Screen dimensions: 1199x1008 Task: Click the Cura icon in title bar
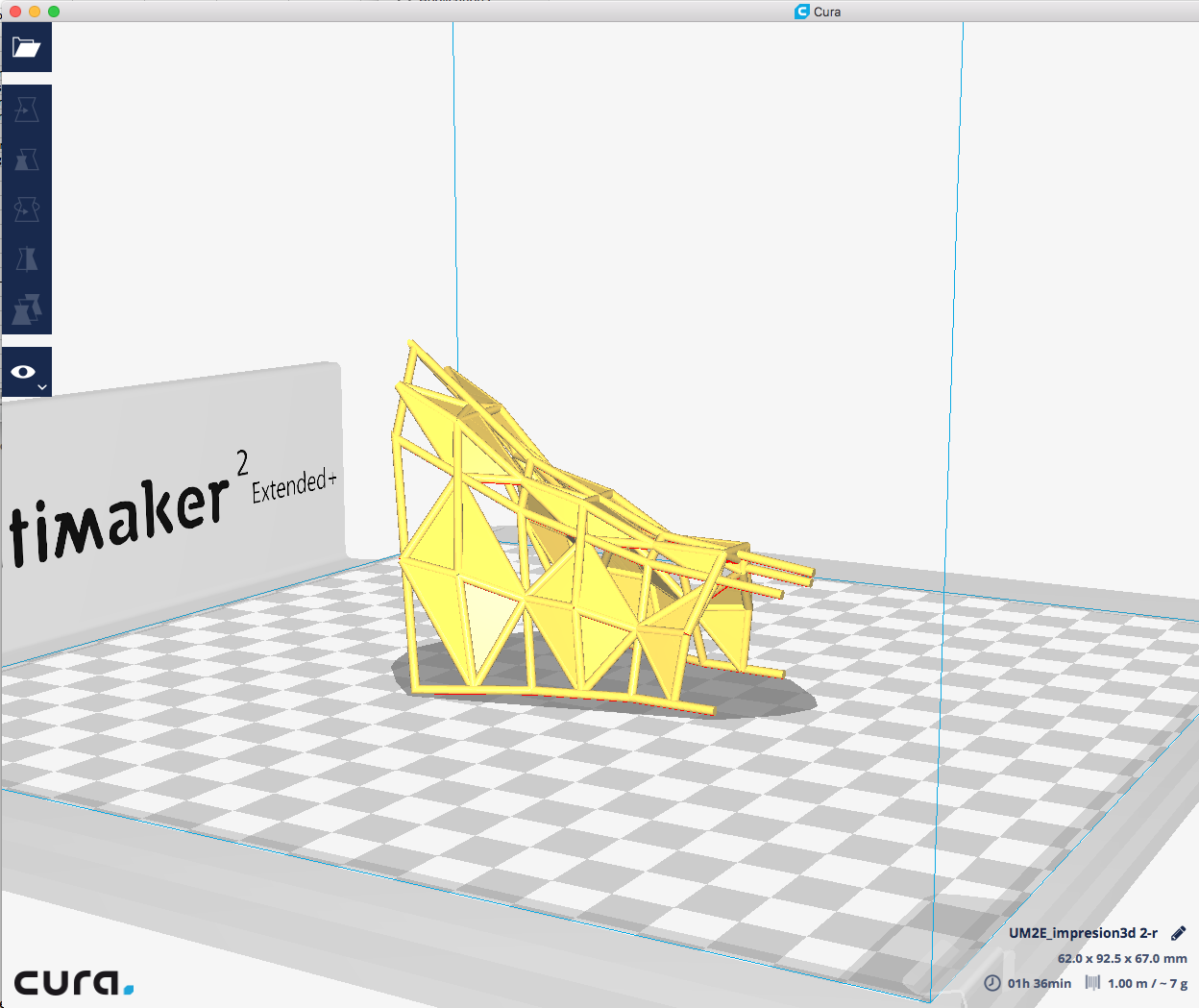point(802,12)
